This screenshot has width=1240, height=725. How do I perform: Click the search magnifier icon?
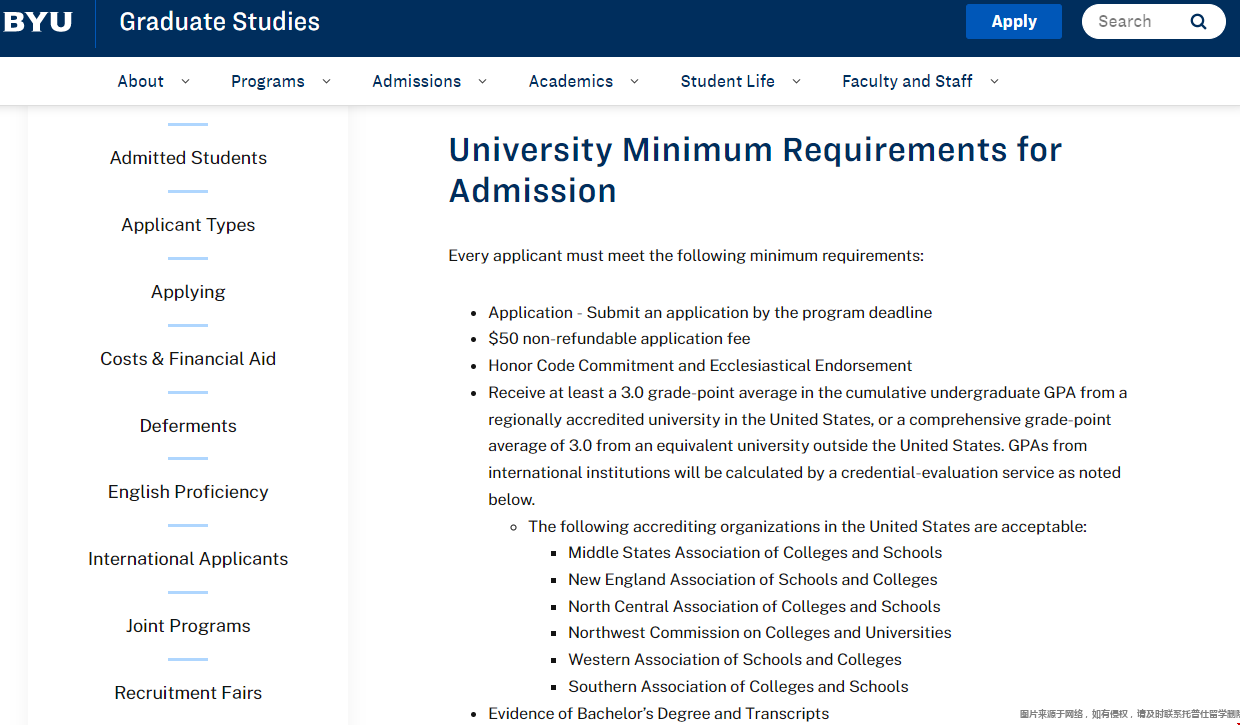tap(1198, 22)
